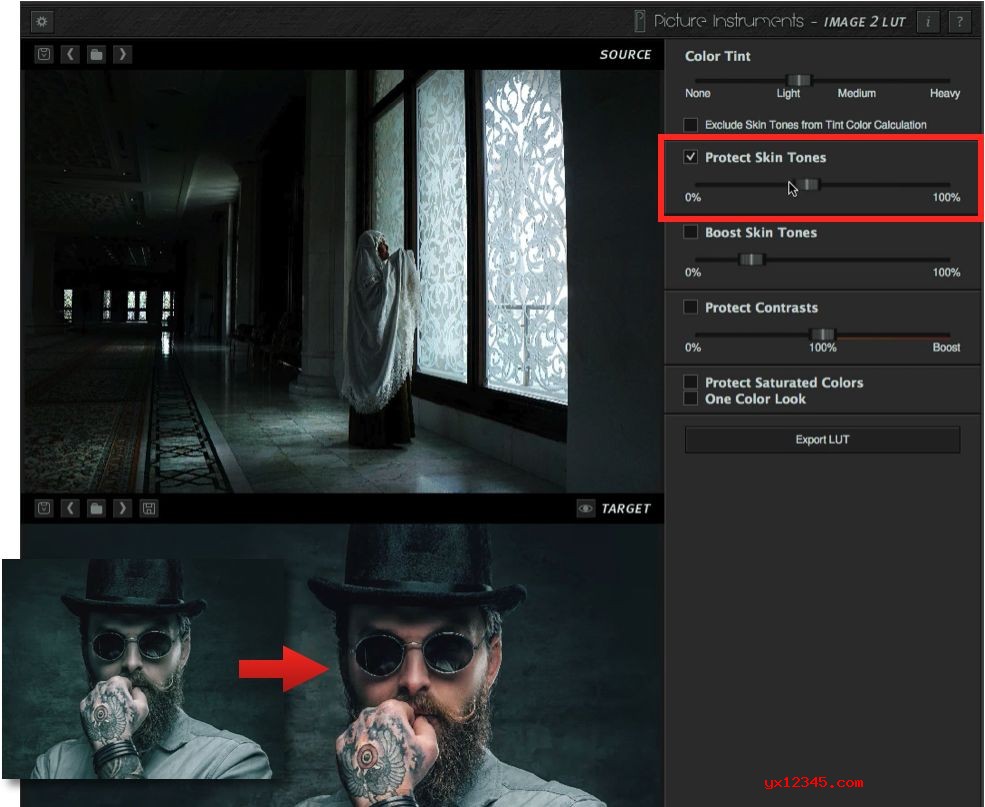Open source image folder
Image resolution: width=985 pixels, height=807 pixels.
pos(96,55)
